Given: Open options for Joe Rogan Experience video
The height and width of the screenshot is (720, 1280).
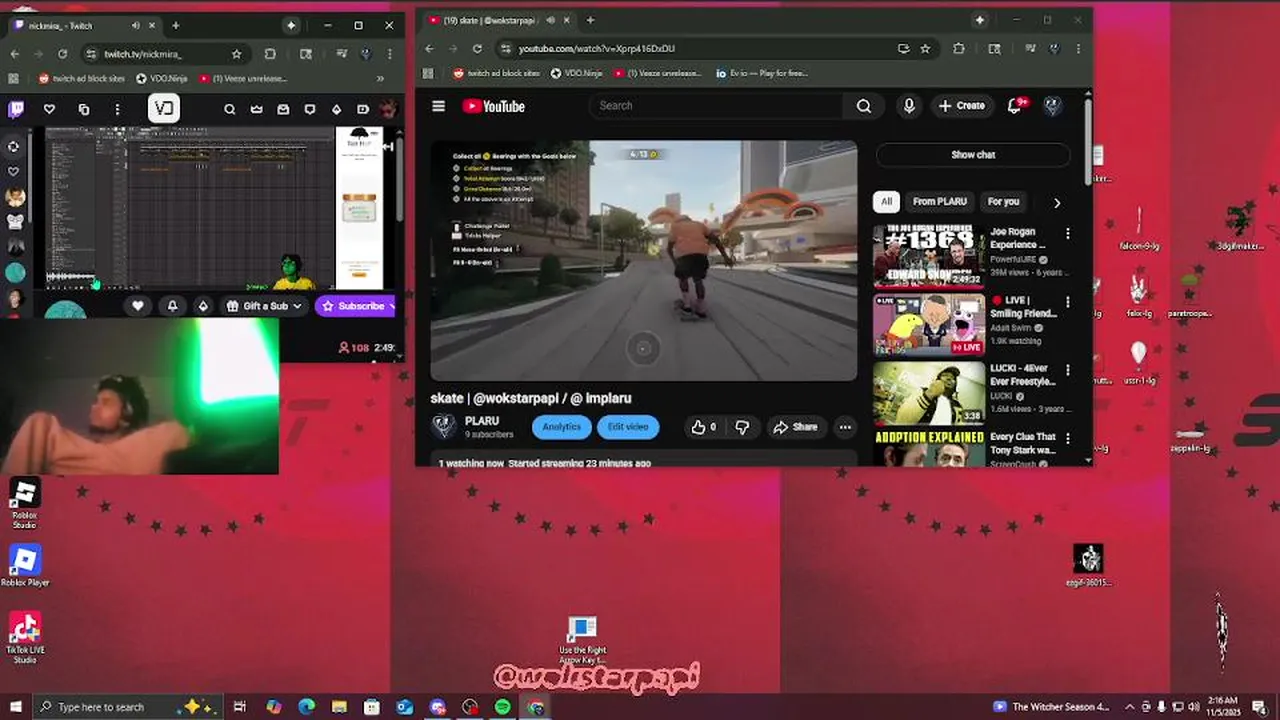Looking at the screenshot, I should pyautogui.click(x=1067, y=234).
